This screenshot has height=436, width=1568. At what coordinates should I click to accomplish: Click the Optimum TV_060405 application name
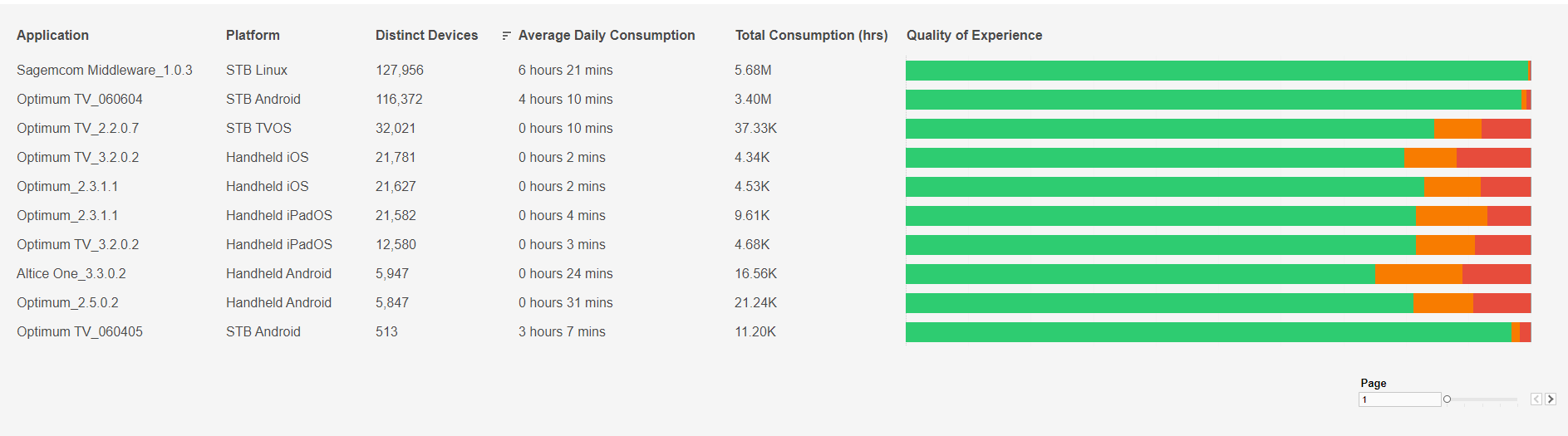pos(80,332)
